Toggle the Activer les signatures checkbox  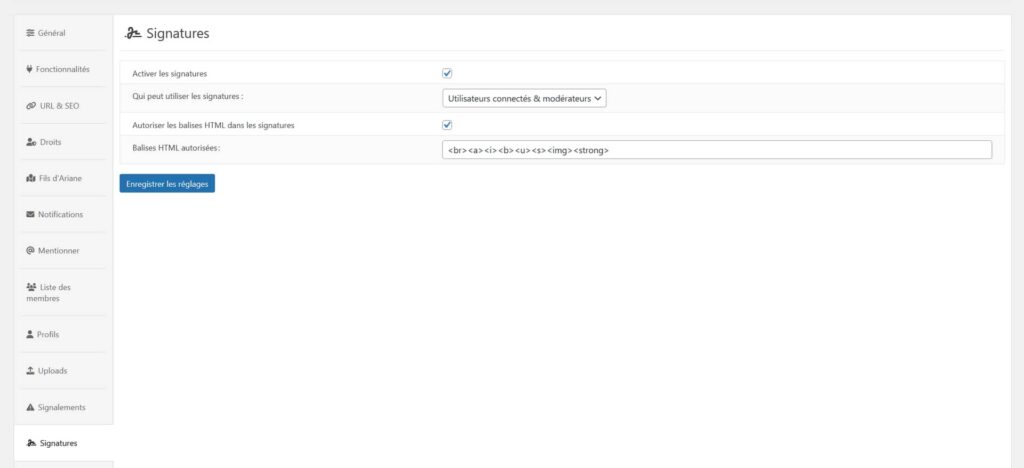pyautogui.click(x=447, y=73)
